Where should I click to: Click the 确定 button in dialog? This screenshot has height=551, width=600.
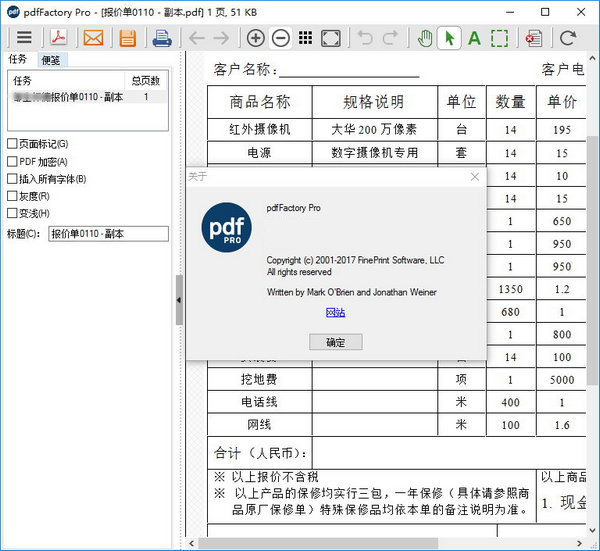pyautogui.click(x=336, y=342)
